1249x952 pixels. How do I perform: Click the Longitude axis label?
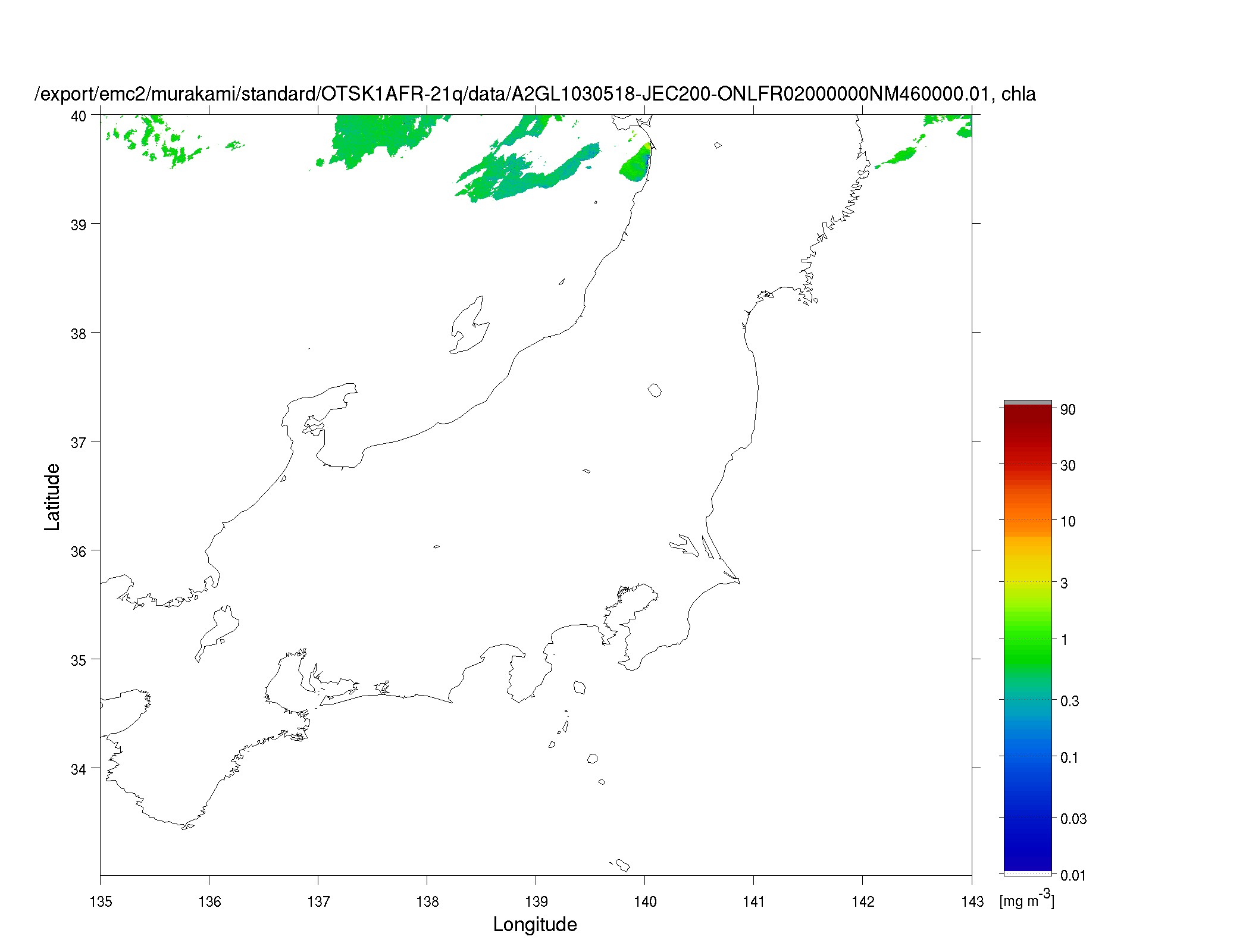pos(535,925)
